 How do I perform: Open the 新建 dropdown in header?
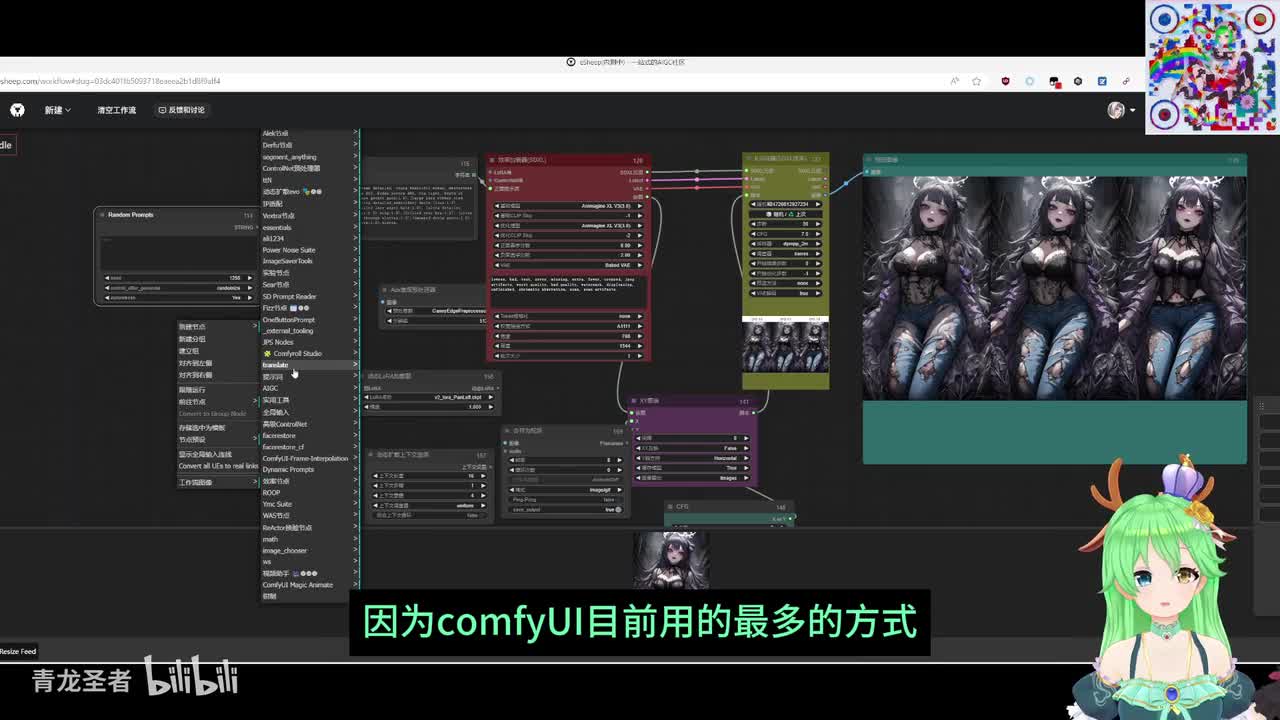click(x=57, y=110)
